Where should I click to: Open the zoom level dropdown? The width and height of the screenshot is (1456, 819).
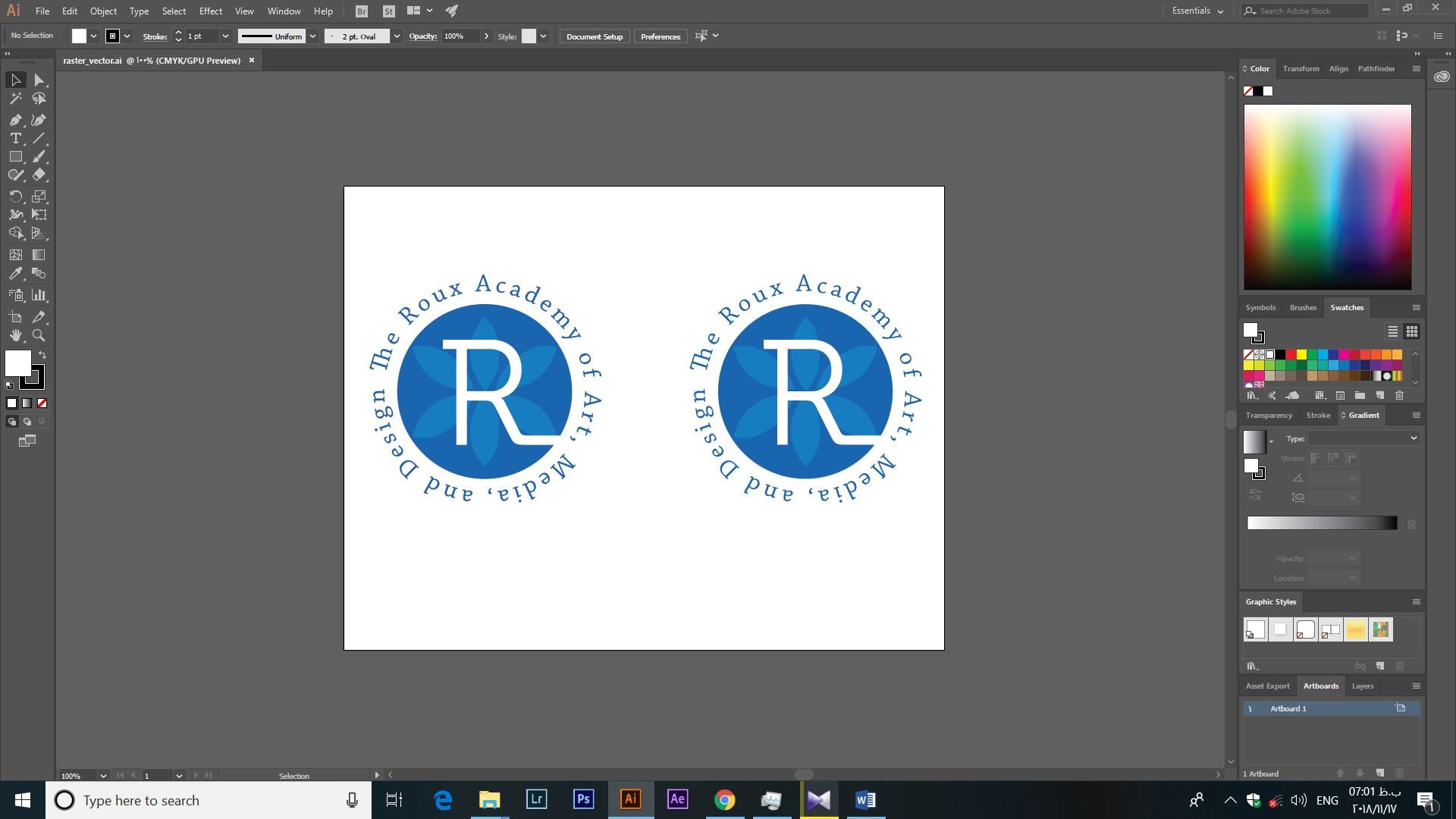point(103,776)
